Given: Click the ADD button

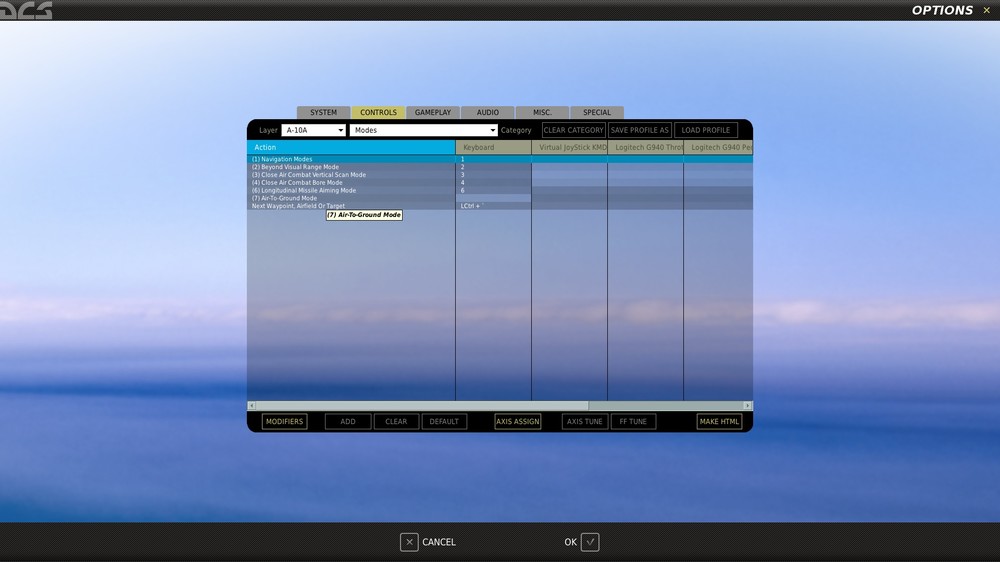Looking at the screenshot, I should 348,422.
